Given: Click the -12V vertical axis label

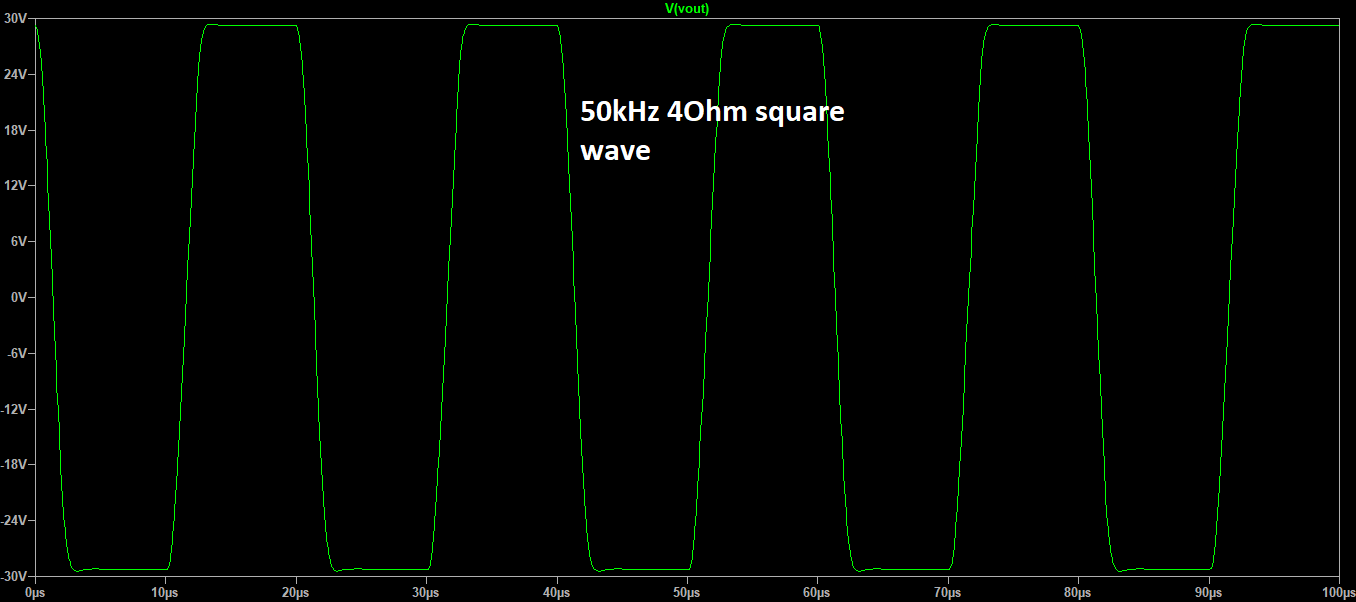Looking at the screenshot, I should tap(13, 409).
